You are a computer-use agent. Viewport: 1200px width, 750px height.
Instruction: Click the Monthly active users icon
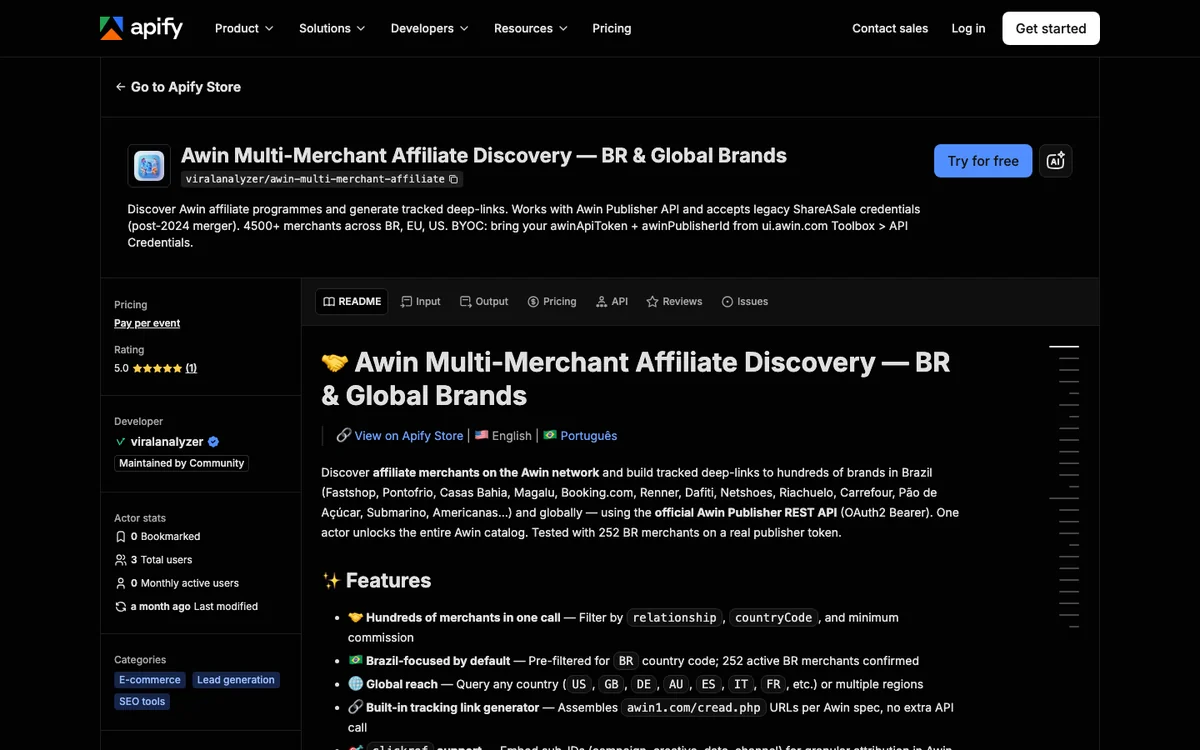click(x=121, y=583)
